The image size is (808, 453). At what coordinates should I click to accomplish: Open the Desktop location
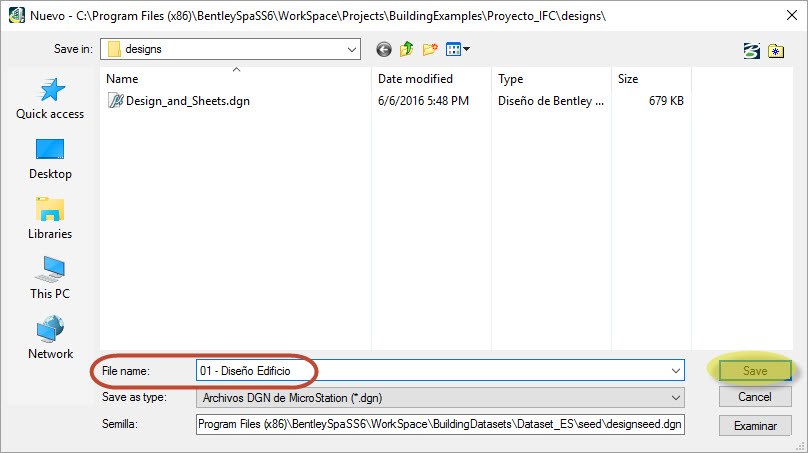pyautogui.click(x=50, y=159)
